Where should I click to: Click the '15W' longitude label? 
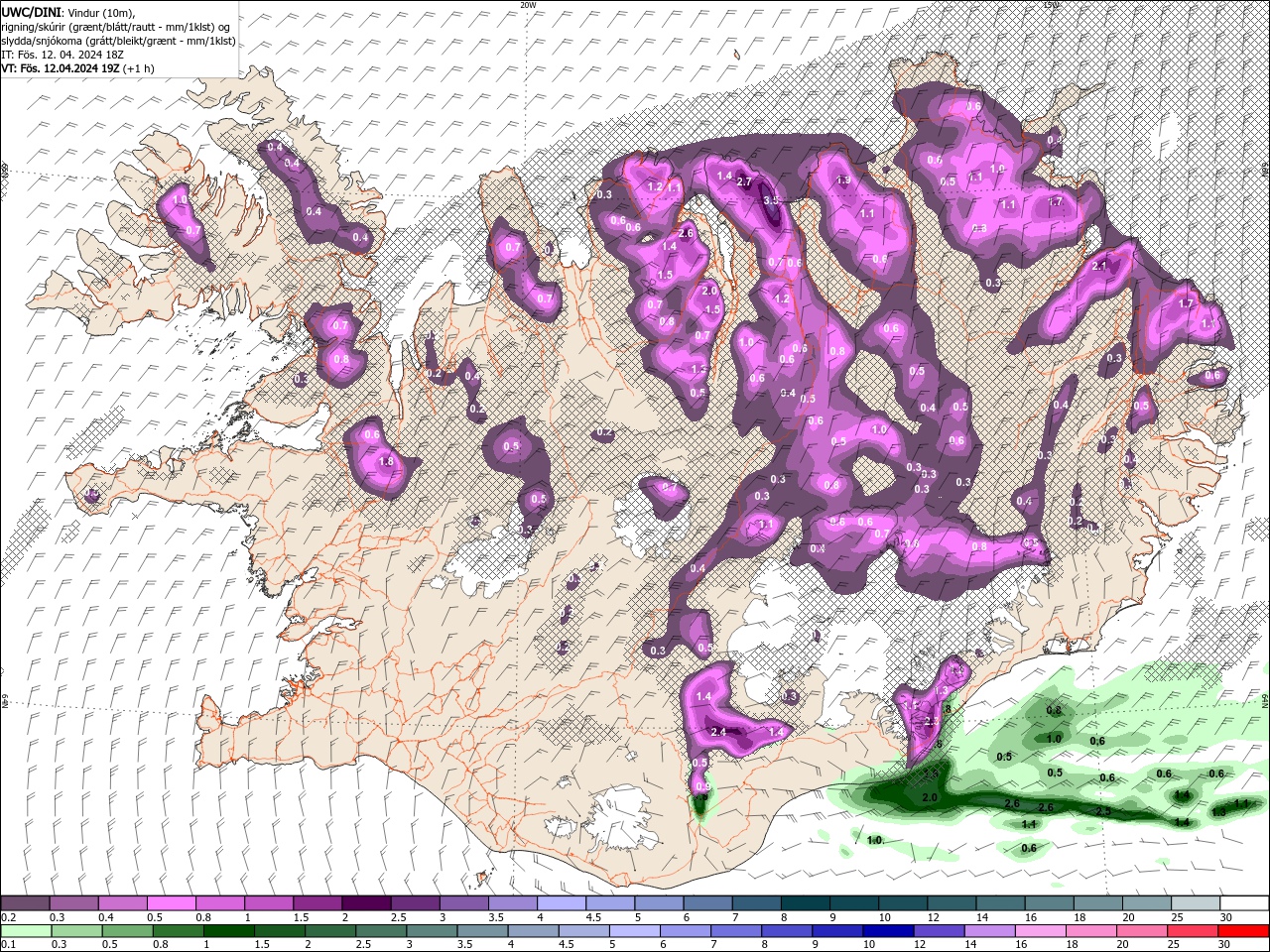[x=1052, y=5]
